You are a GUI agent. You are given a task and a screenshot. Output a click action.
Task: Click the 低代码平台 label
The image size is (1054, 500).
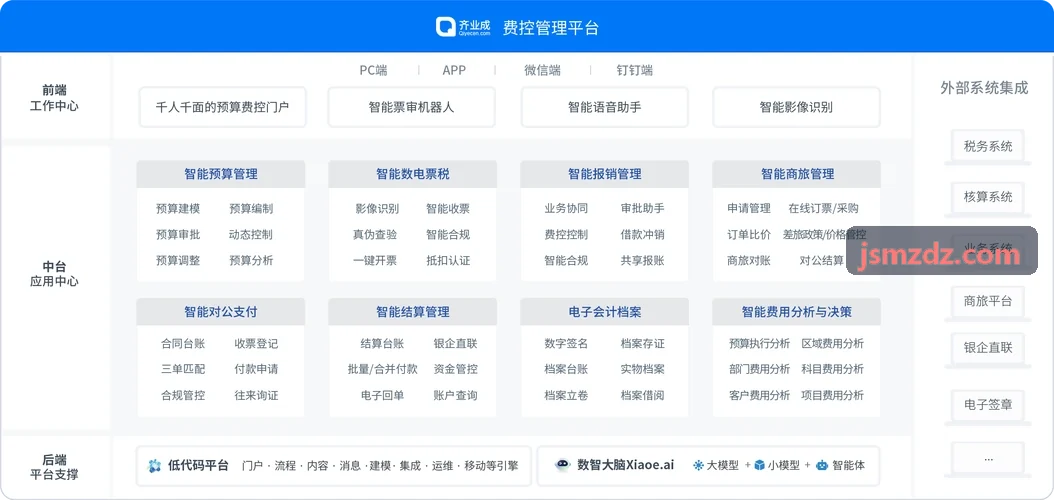[x=198, y=465]
